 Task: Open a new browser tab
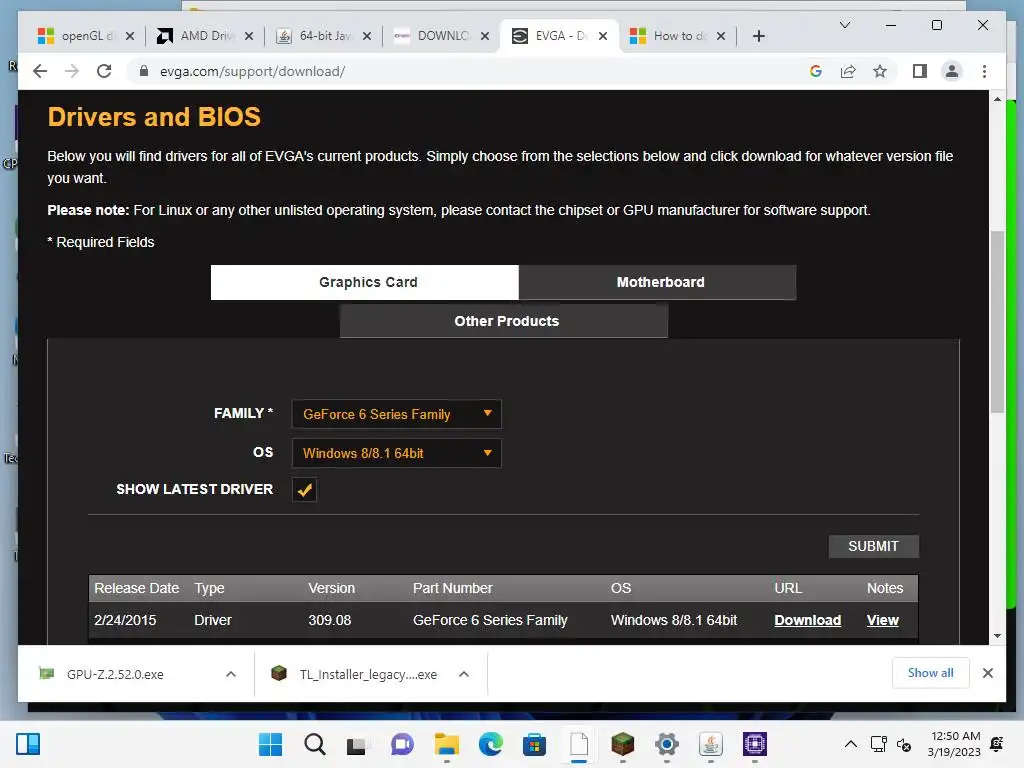[758, 36]
